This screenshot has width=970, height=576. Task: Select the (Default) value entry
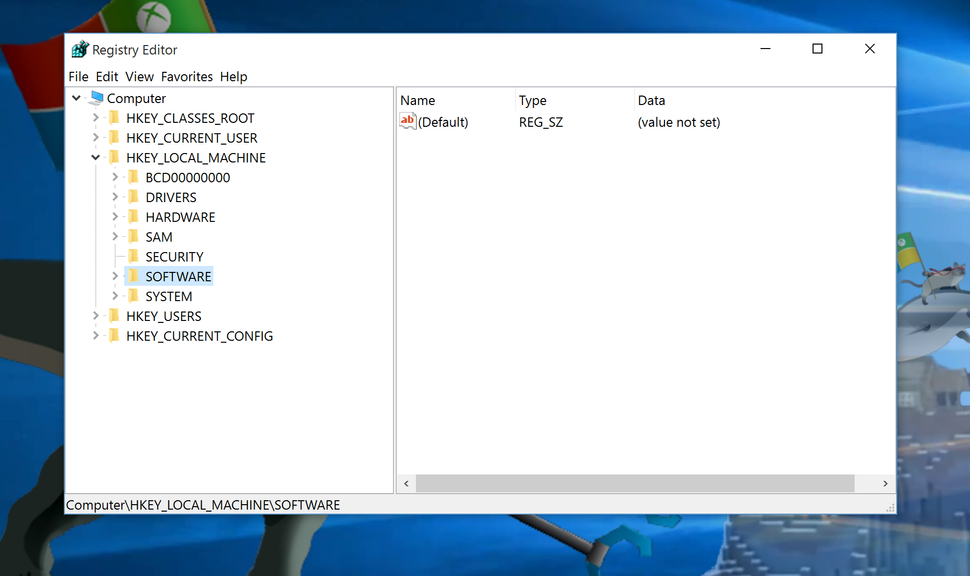(441, 121)
